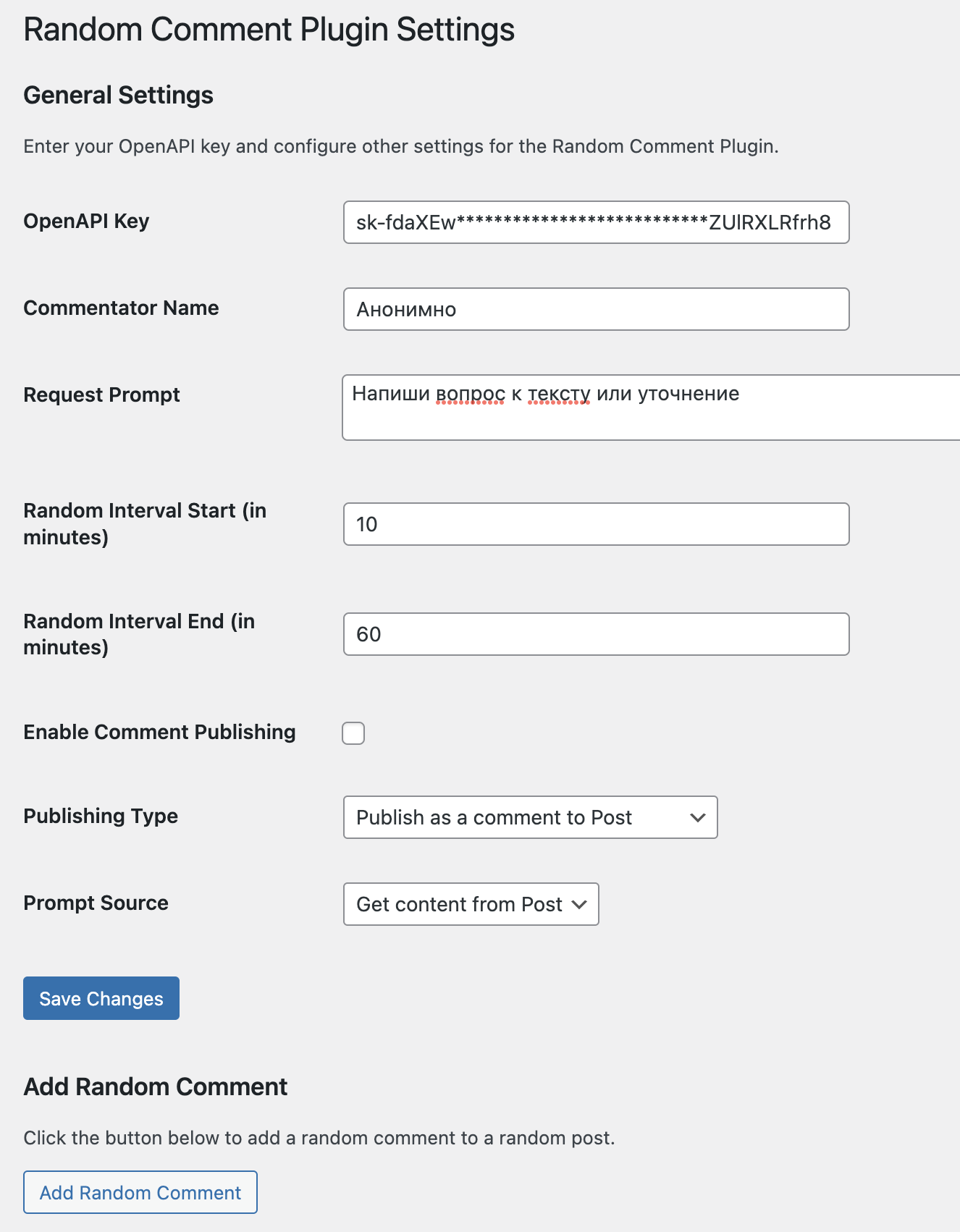Focus the Commentator Name text field
Screen dimensions: 960x1232
click(595, 309)
